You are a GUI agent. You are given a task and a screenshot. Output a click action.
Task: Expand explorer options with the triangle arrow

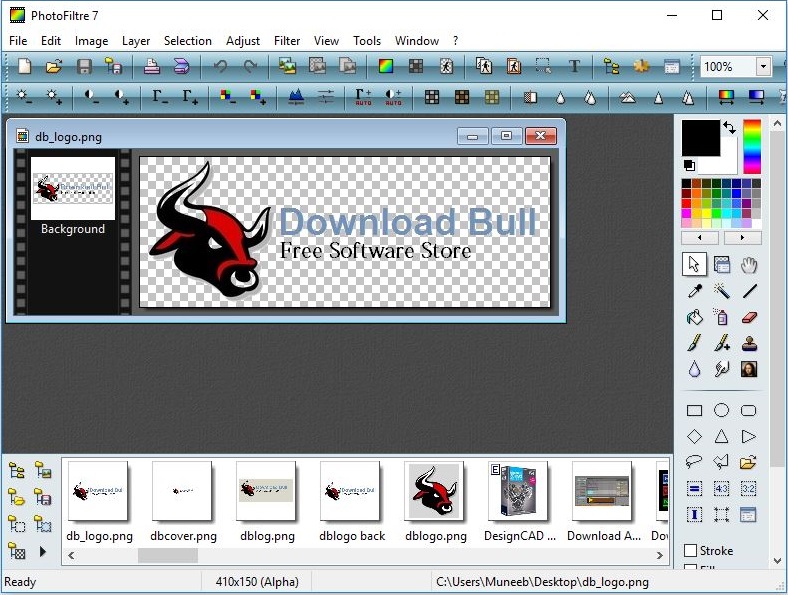point(43,552)
